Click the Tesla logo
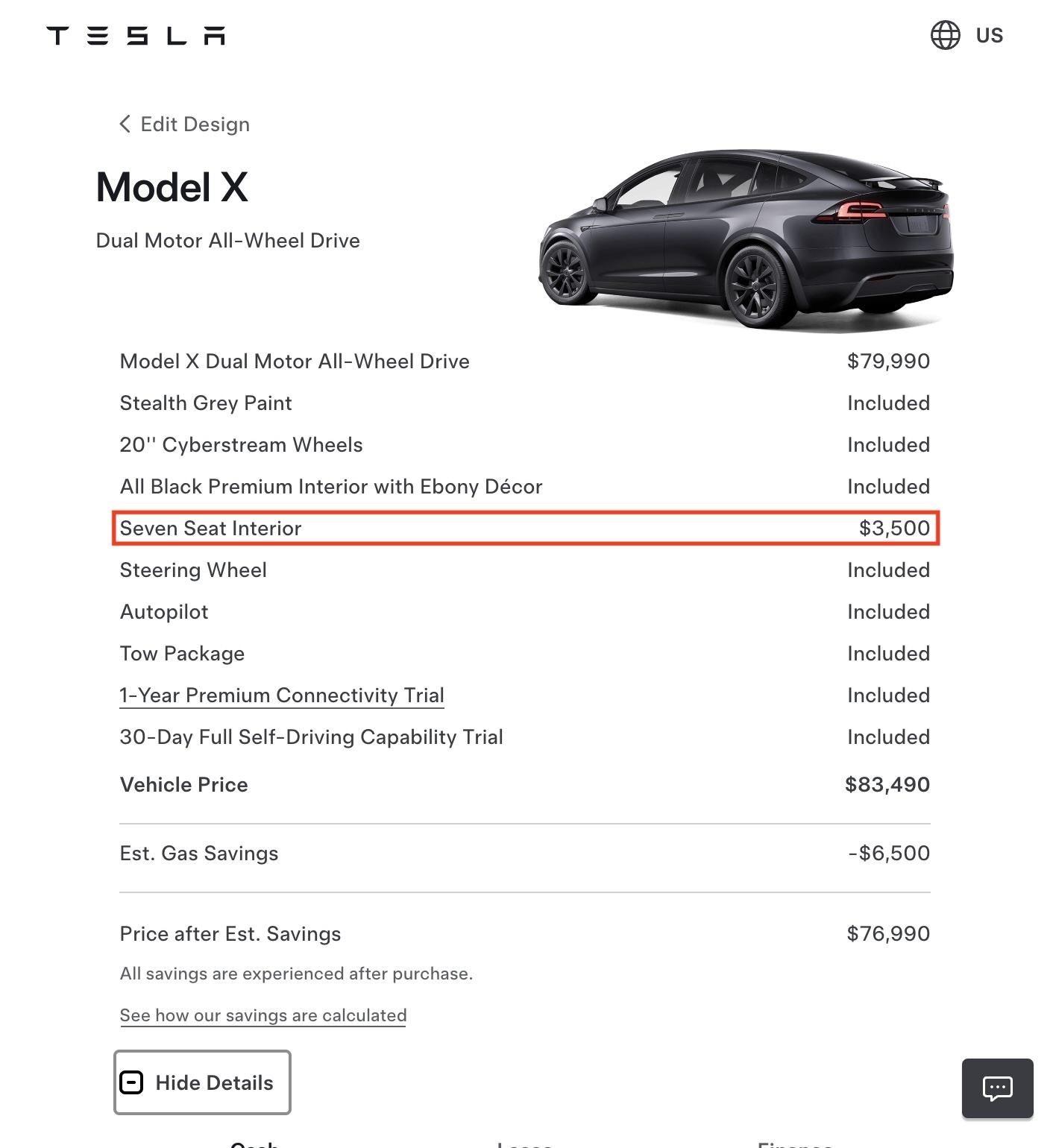Image resolution: width=1053 pixels, height=1148 pixels. pyautogui.click(x=136, y=36)
